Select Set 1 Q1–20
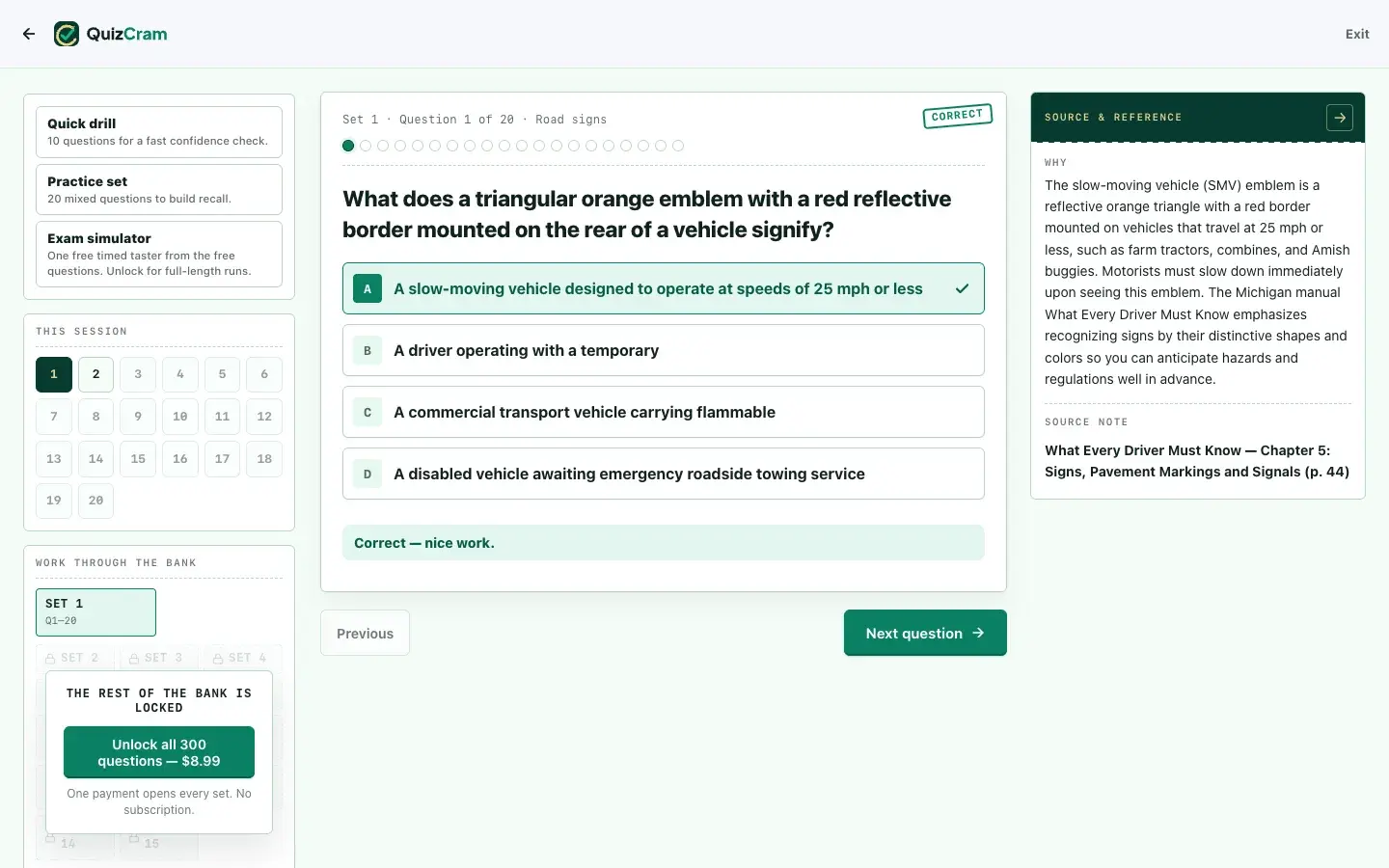The image size is (1389, 868). [x=95, y=612]
